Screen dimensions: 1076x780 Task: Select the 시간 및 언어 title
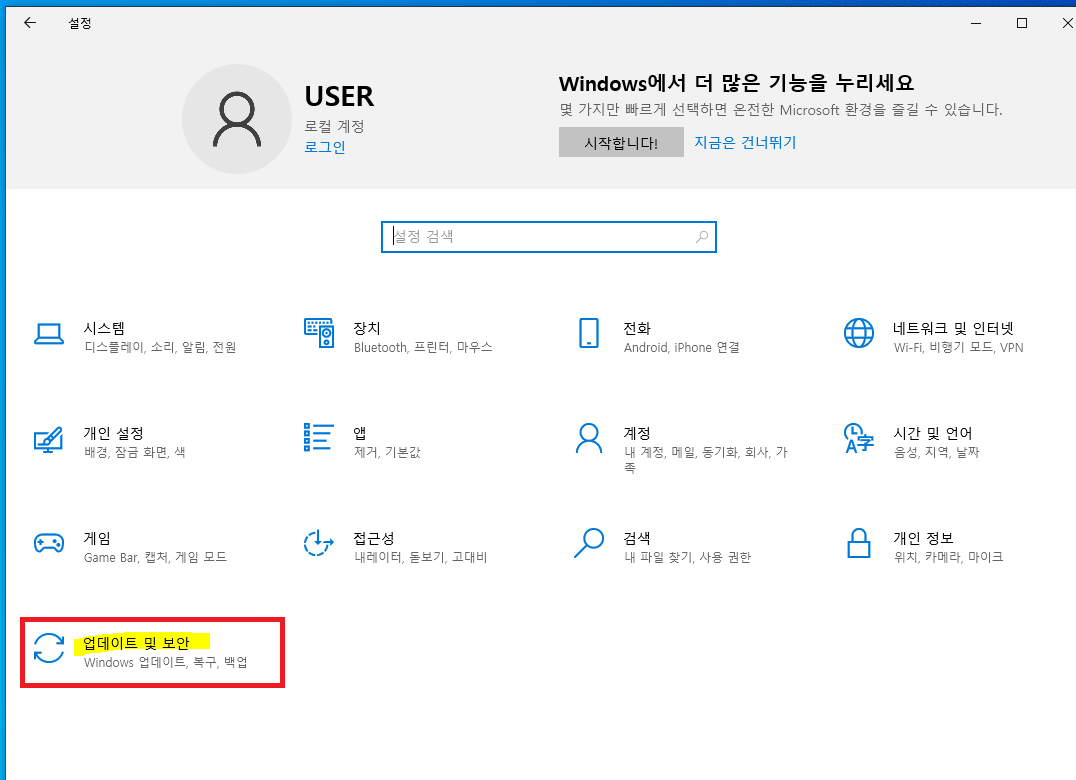click(x=933, y=433)
